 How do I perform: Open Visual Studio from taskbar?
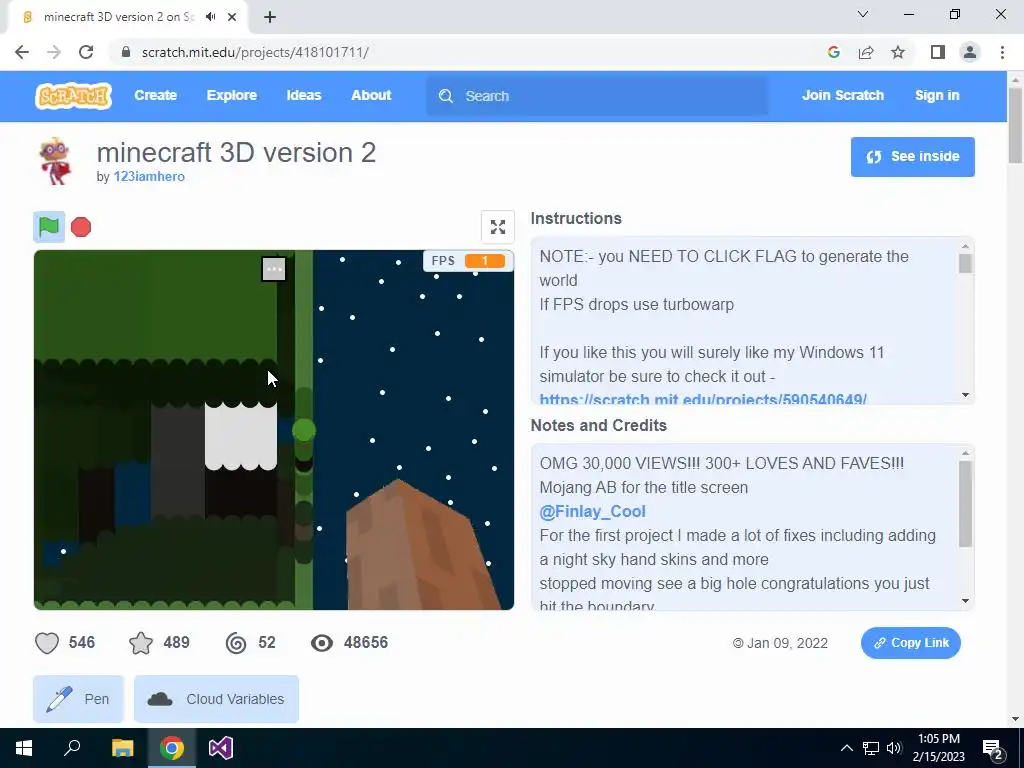(221, 748)
